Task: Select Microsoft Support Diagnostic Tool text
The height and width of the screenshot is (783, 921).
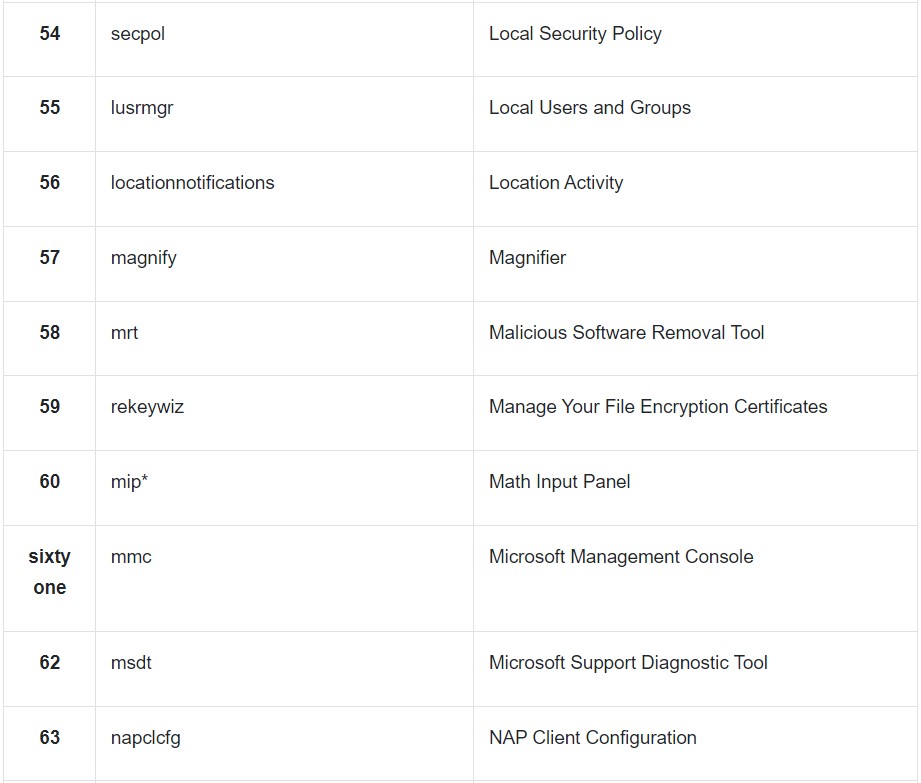Action: pos(628,663)
